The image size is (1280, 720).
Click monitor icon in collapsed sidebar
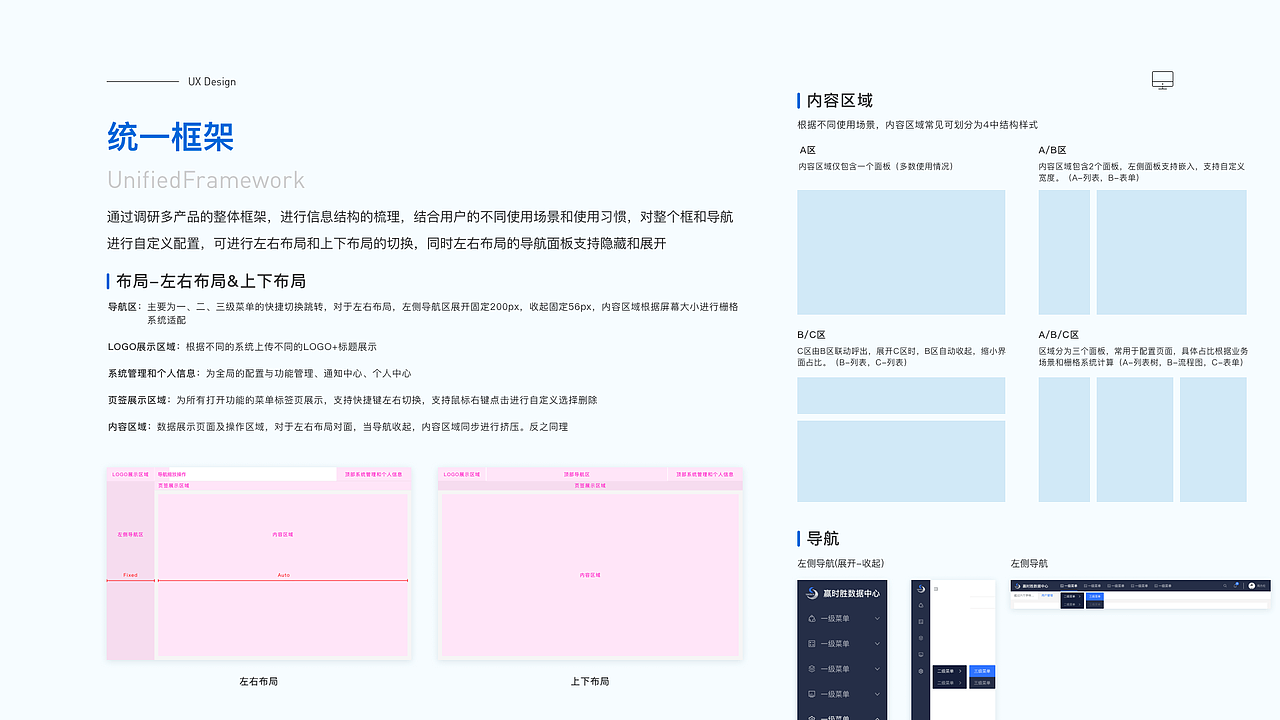(921, 654)
